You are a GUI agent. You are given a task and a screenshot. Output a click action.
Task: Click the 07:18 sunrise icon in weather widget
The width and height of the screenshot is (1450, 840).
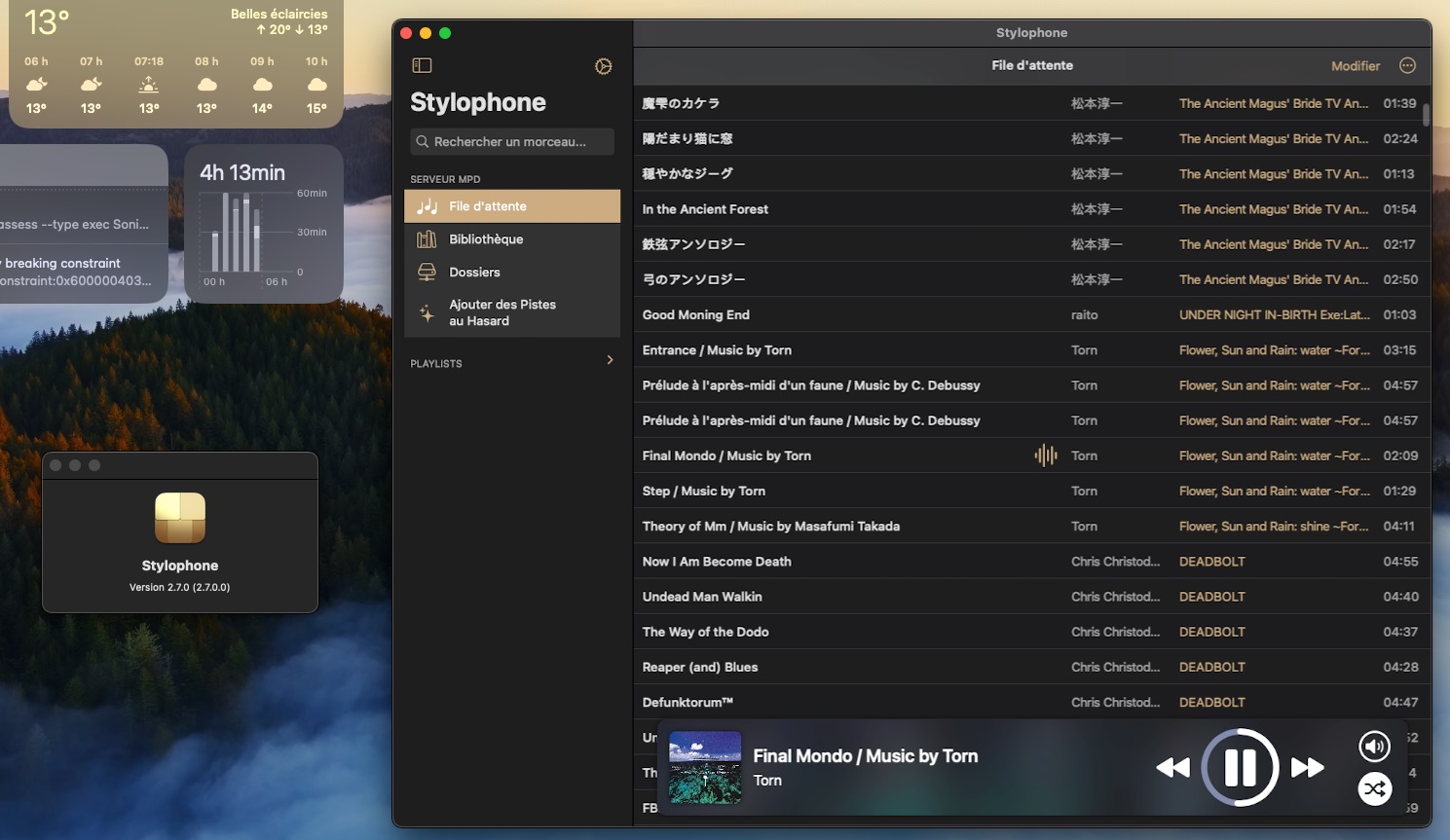(x=149, y=85)
